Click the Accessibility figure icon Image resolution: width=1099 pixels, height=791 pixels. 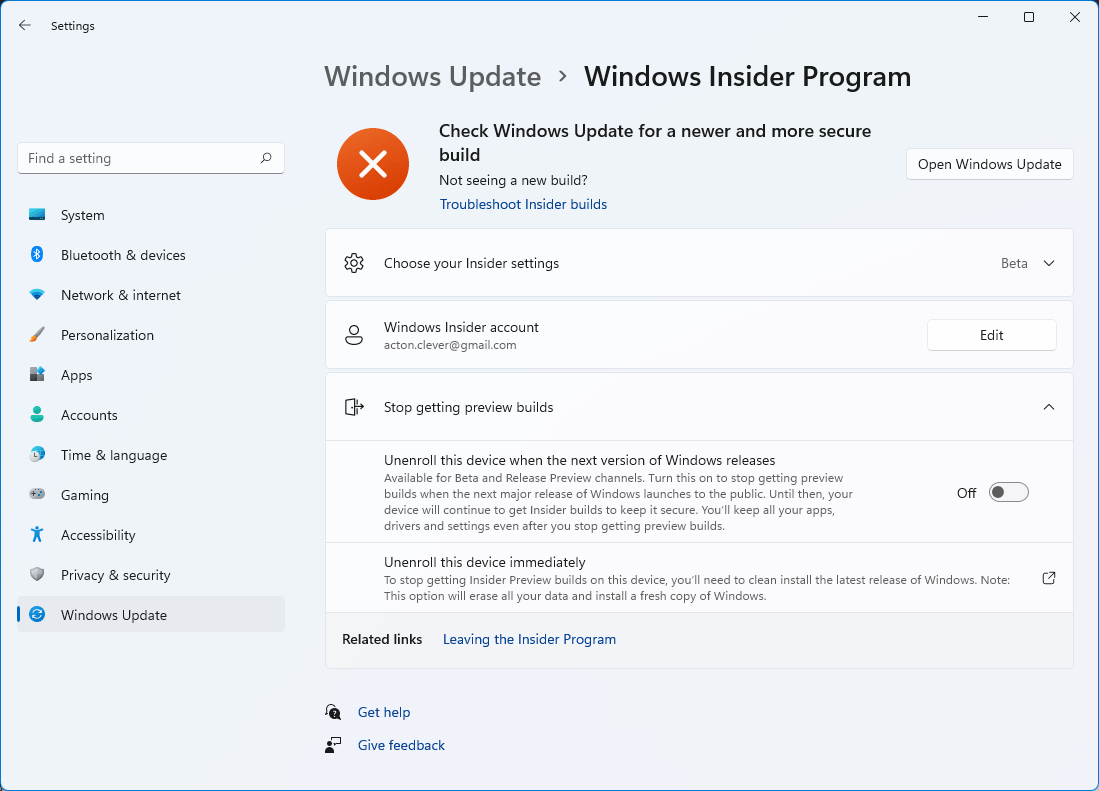tap(37, 535)
